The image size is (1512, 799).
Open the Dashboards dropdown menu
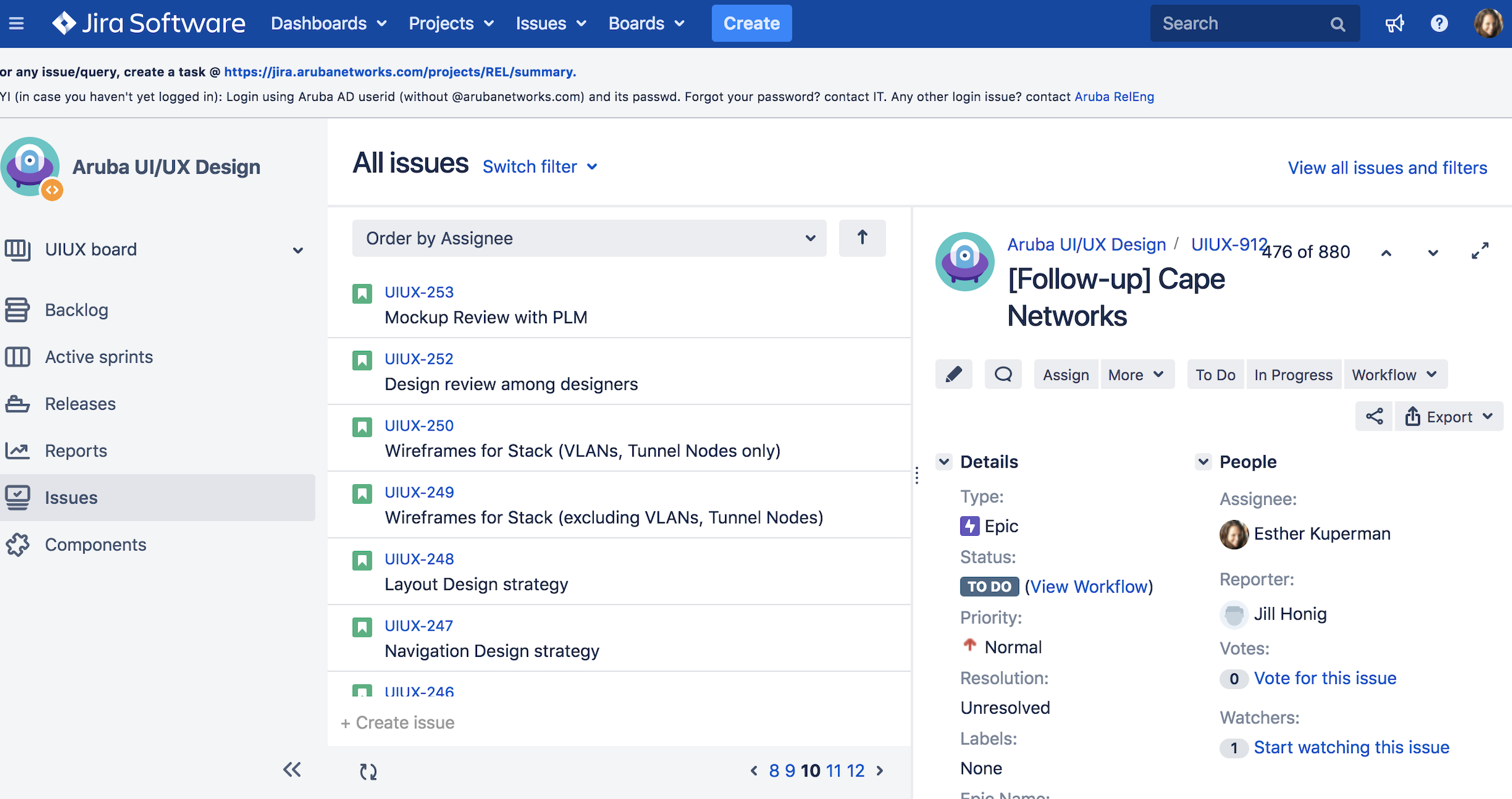coord(329,23)
